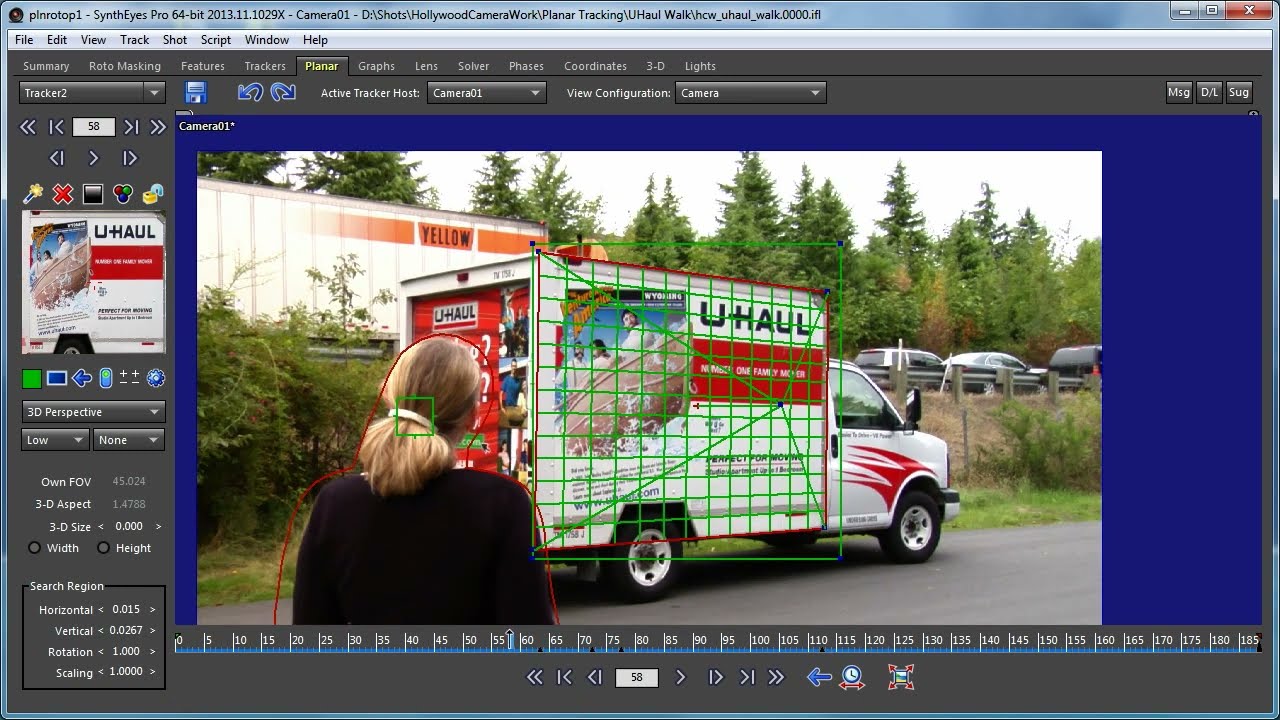
Task: Click the fit-image red arrows icon
Action: pyautogui.click(x=901, y=677)
